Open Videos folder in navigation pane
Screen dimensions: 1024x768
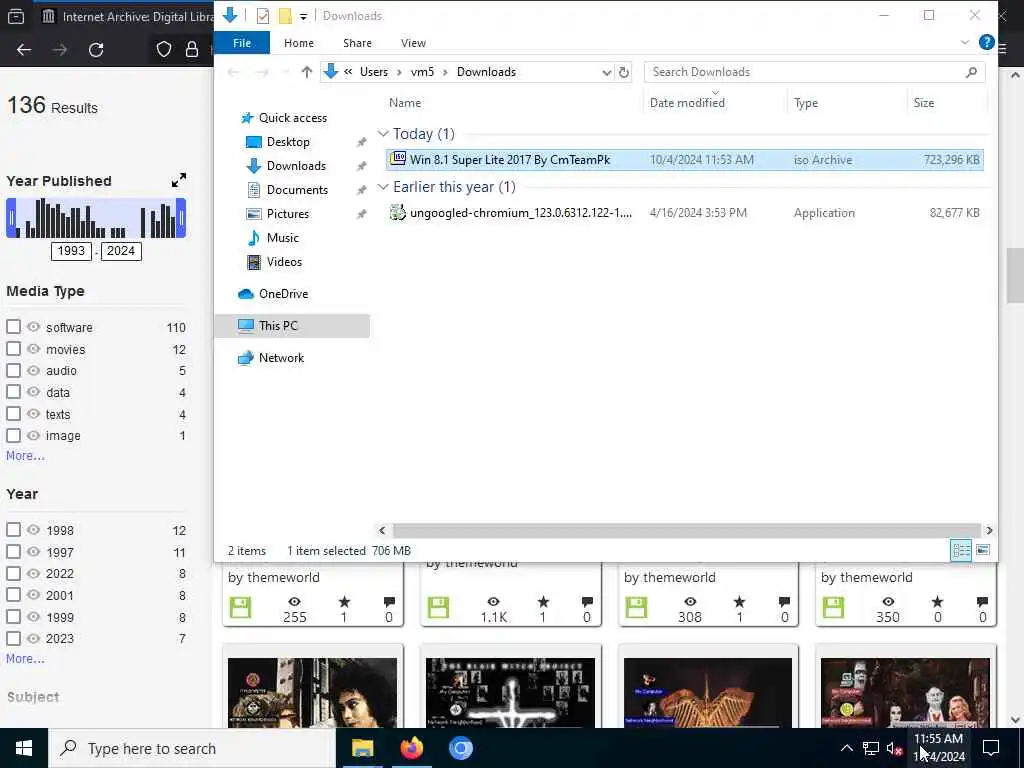tap(284, 262)
